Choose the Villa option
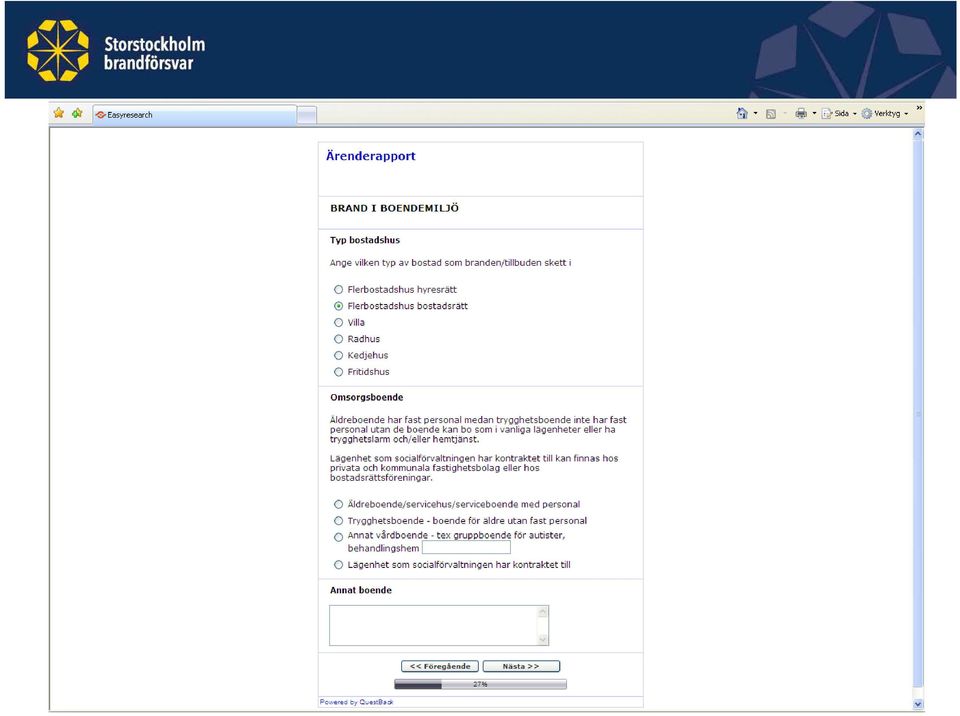The image size is (960, 716). (339, 323)
